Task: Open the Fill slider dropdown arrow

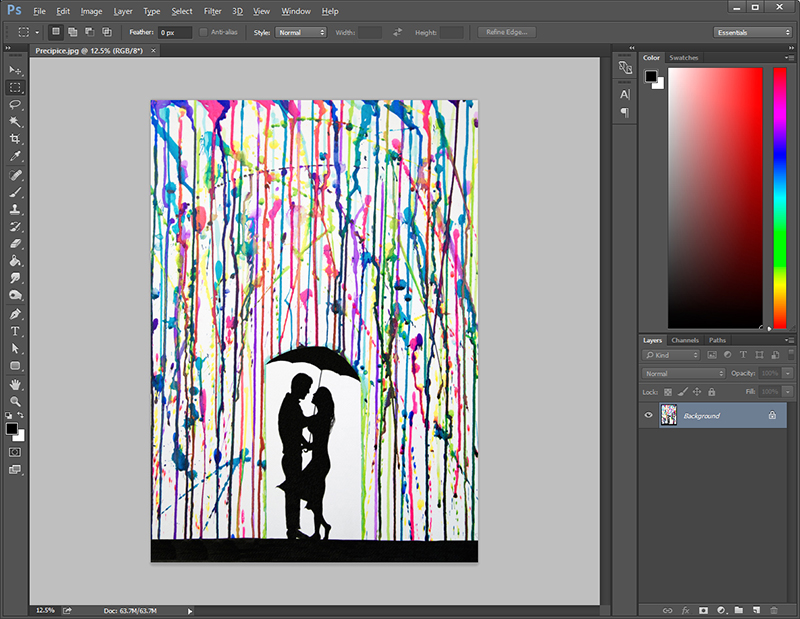Action: point(788,392)
